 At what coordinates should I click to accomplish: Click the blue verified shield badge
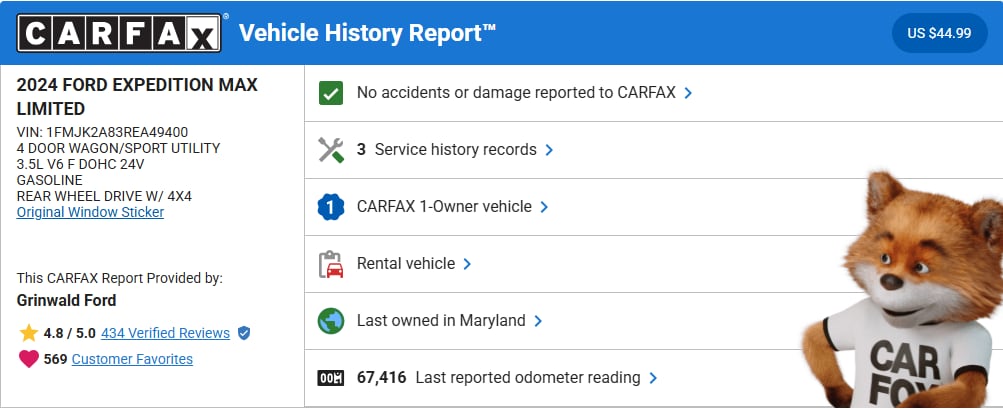click(x=244, y=333)
